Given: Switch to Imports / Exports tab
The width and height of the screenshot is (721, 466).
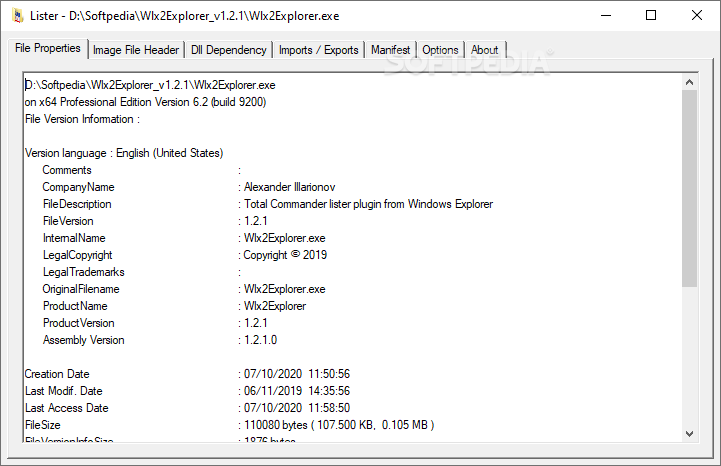Looking at the screenshot, I should click(319, 50).
